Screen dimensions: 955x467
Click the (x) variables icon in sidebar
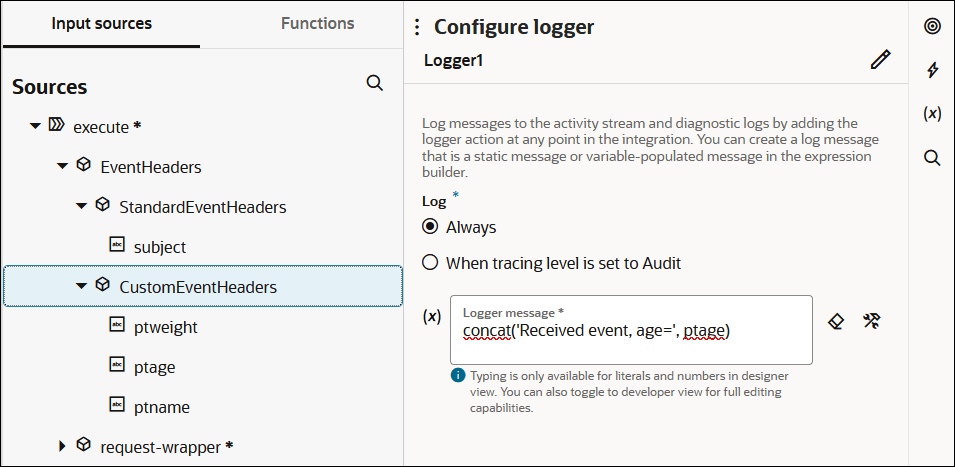click(932, 114)
